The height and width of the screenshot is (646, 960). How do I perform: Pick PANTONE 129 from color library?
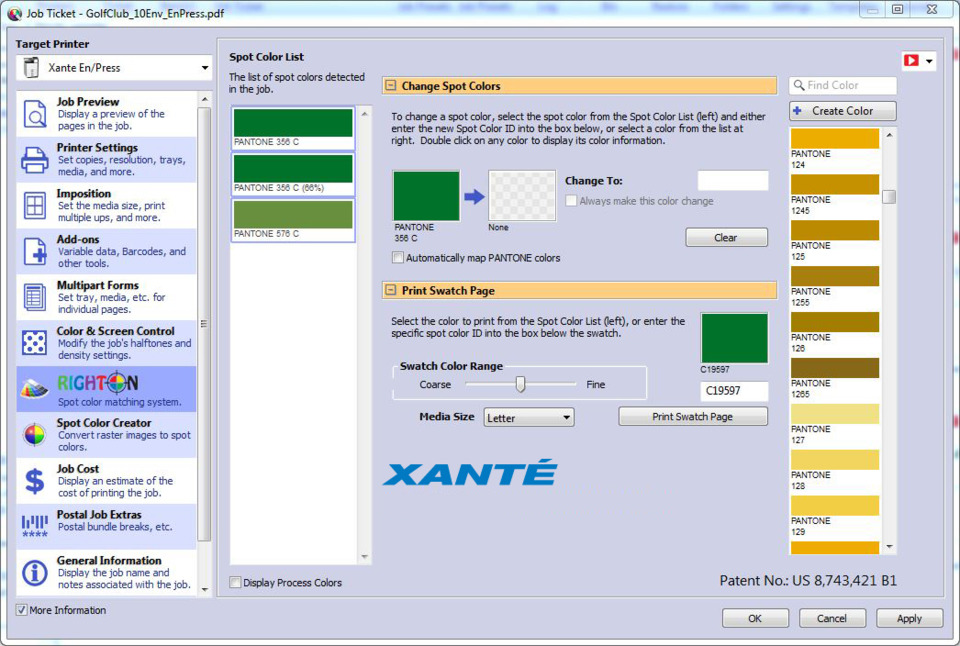(x=834, y=516)
